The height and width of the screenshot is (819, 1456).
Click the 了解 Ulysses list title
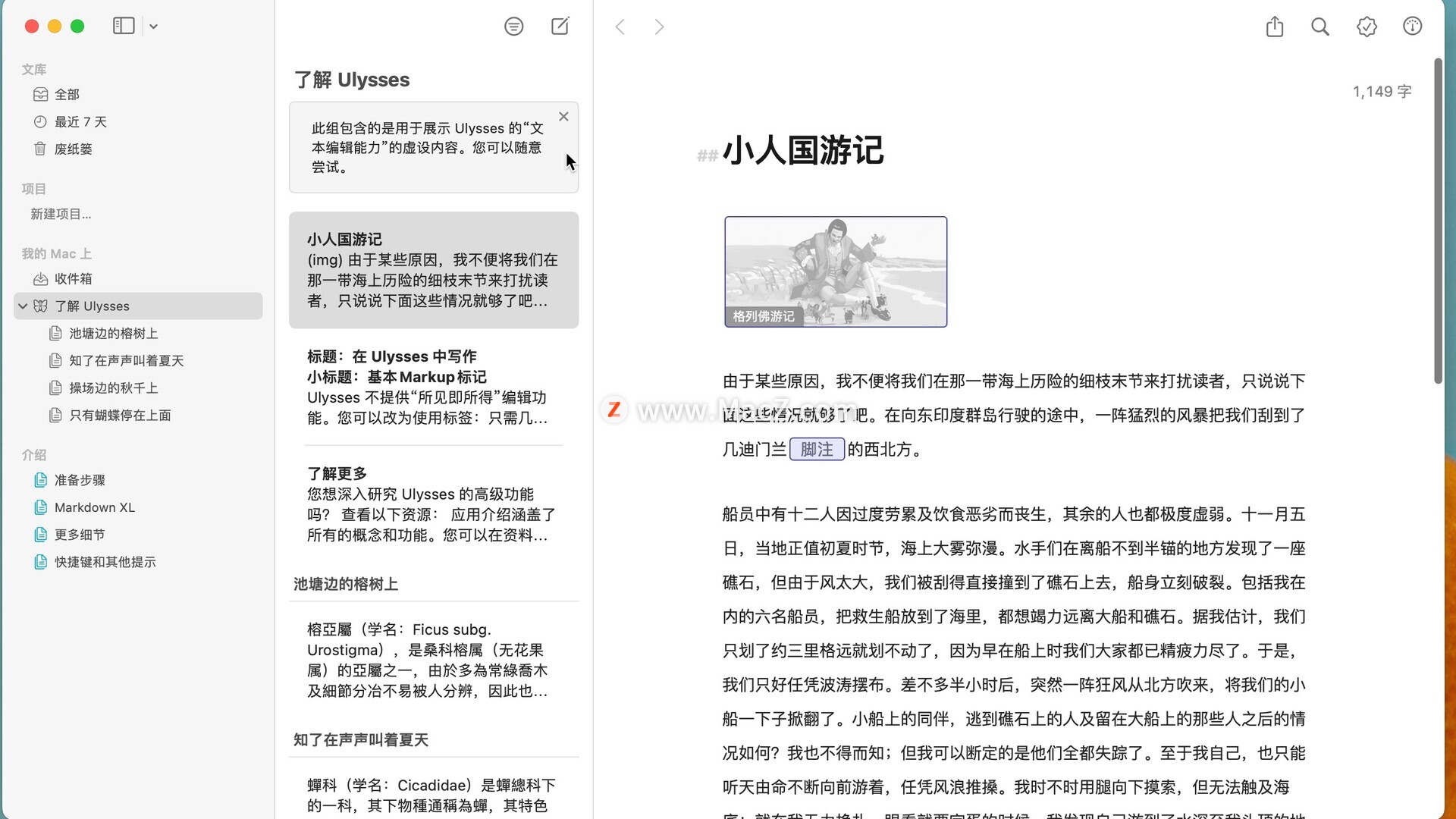click(x=352, y=80)
